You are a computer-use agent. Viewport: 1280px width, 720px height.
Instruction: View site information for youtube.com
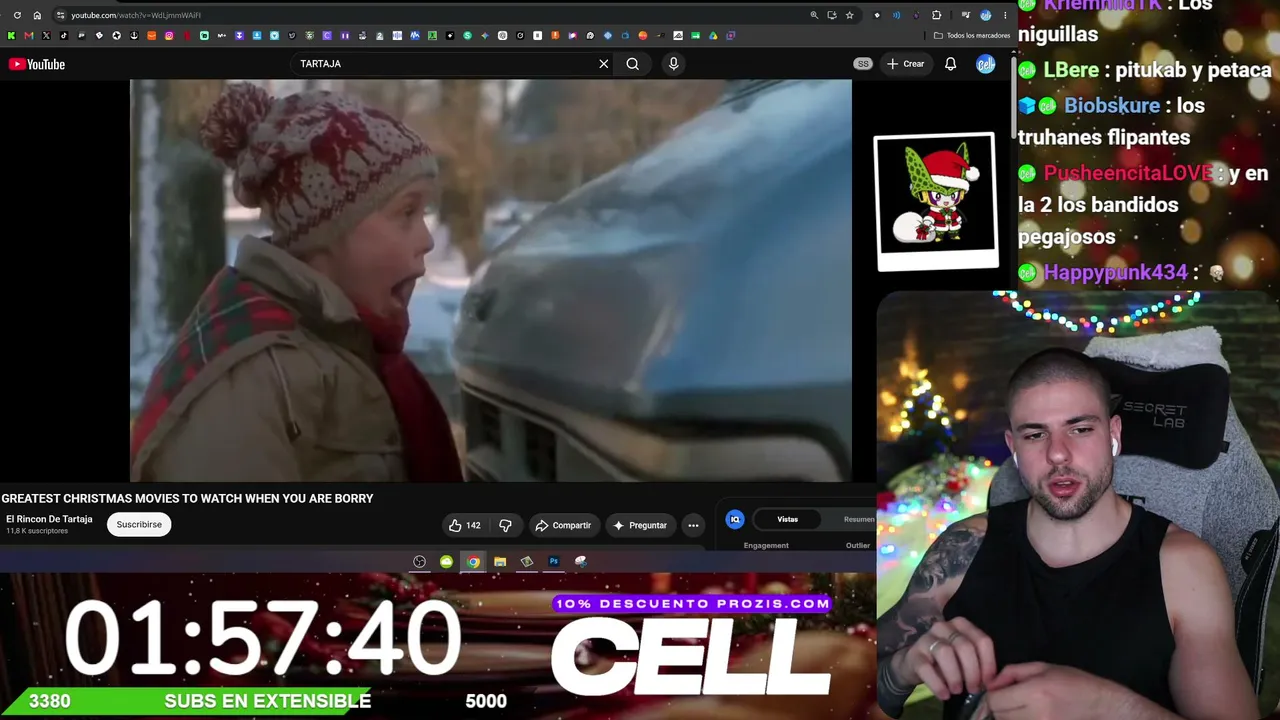[x=60, y=15]
